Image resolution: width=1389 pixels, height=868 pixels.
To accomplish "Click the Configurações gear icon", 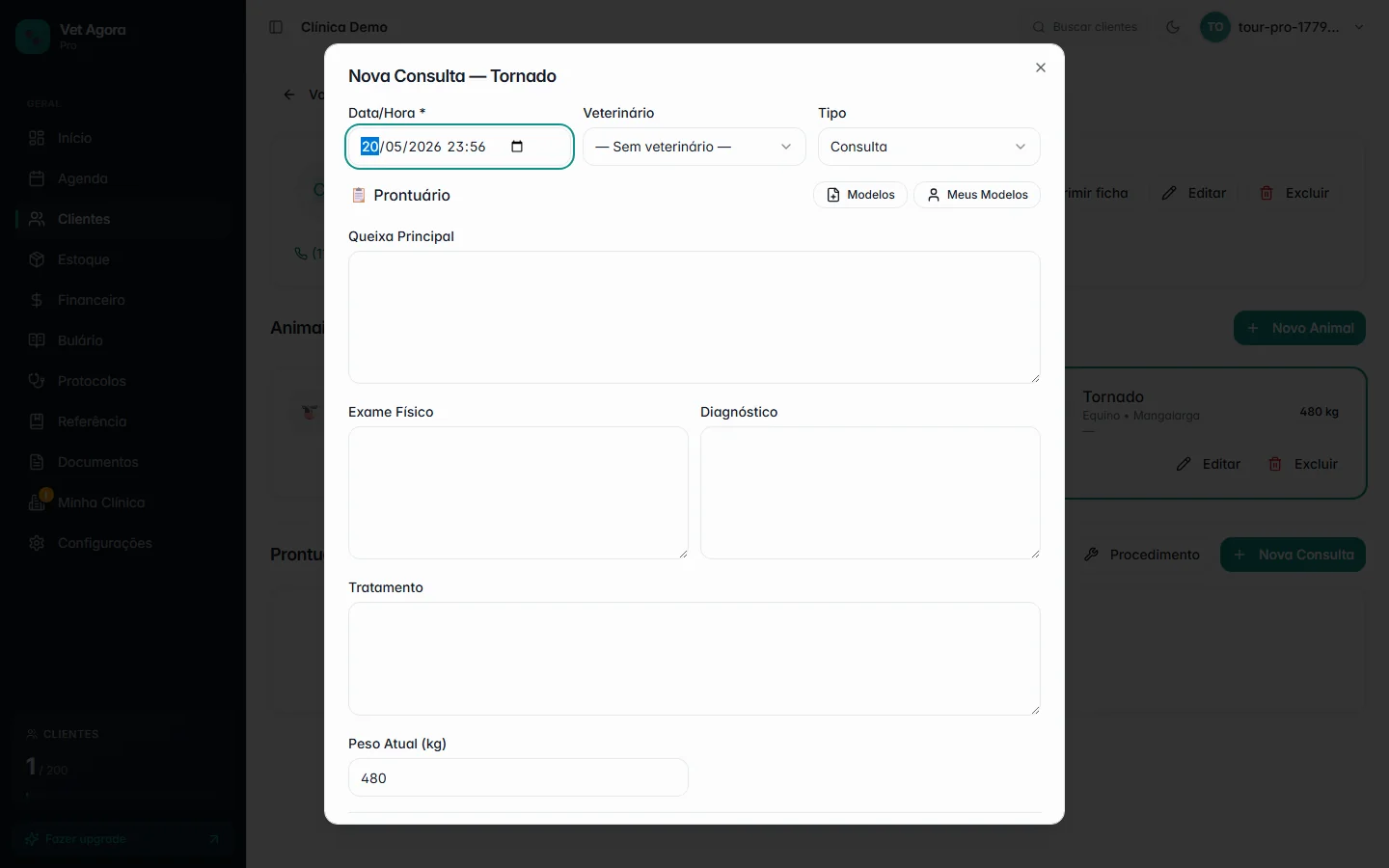I will pyautogui.click(x=37, y=543).
